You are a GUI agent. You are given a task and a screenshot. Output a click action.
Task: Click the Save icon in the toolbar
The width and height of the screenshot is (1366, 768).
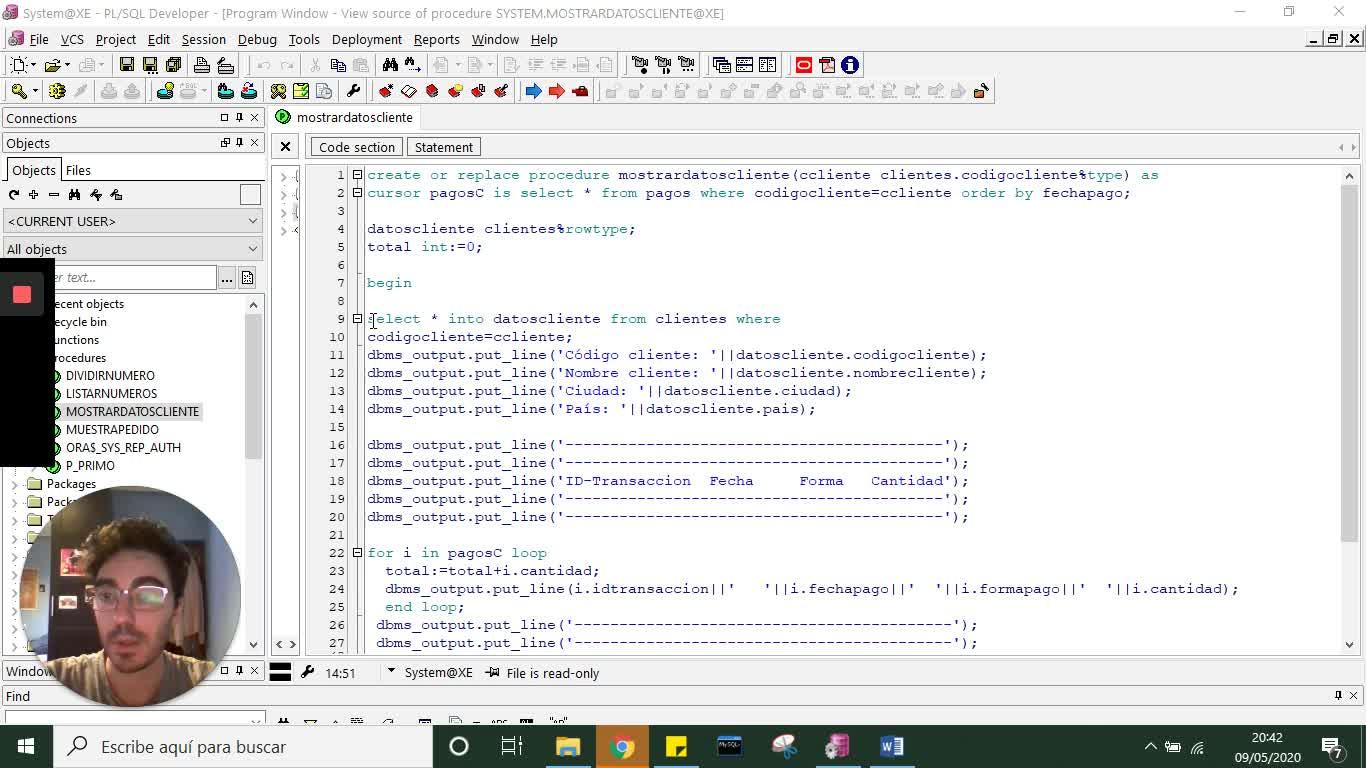coord(127,65)
